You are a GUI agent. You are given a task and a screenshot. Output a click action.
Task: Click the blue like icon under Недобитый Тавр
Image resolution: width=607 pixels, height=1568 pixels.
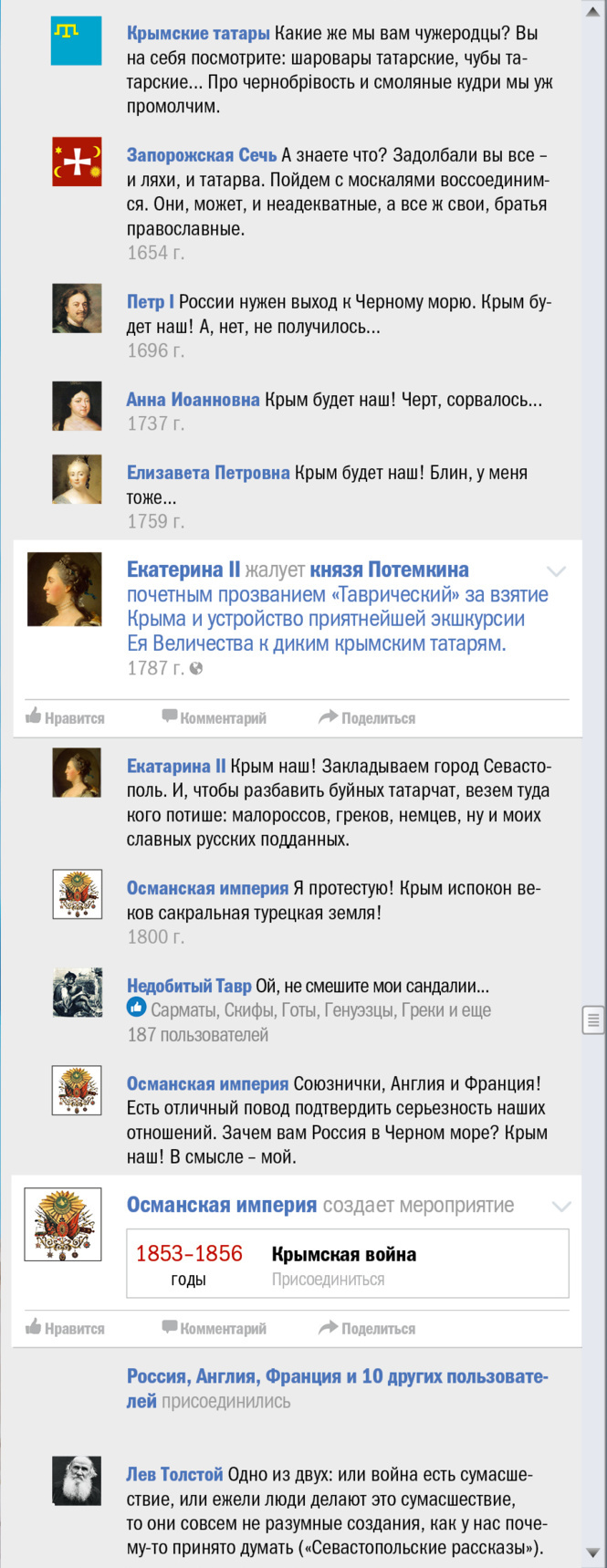click(x=136, y=1008)
